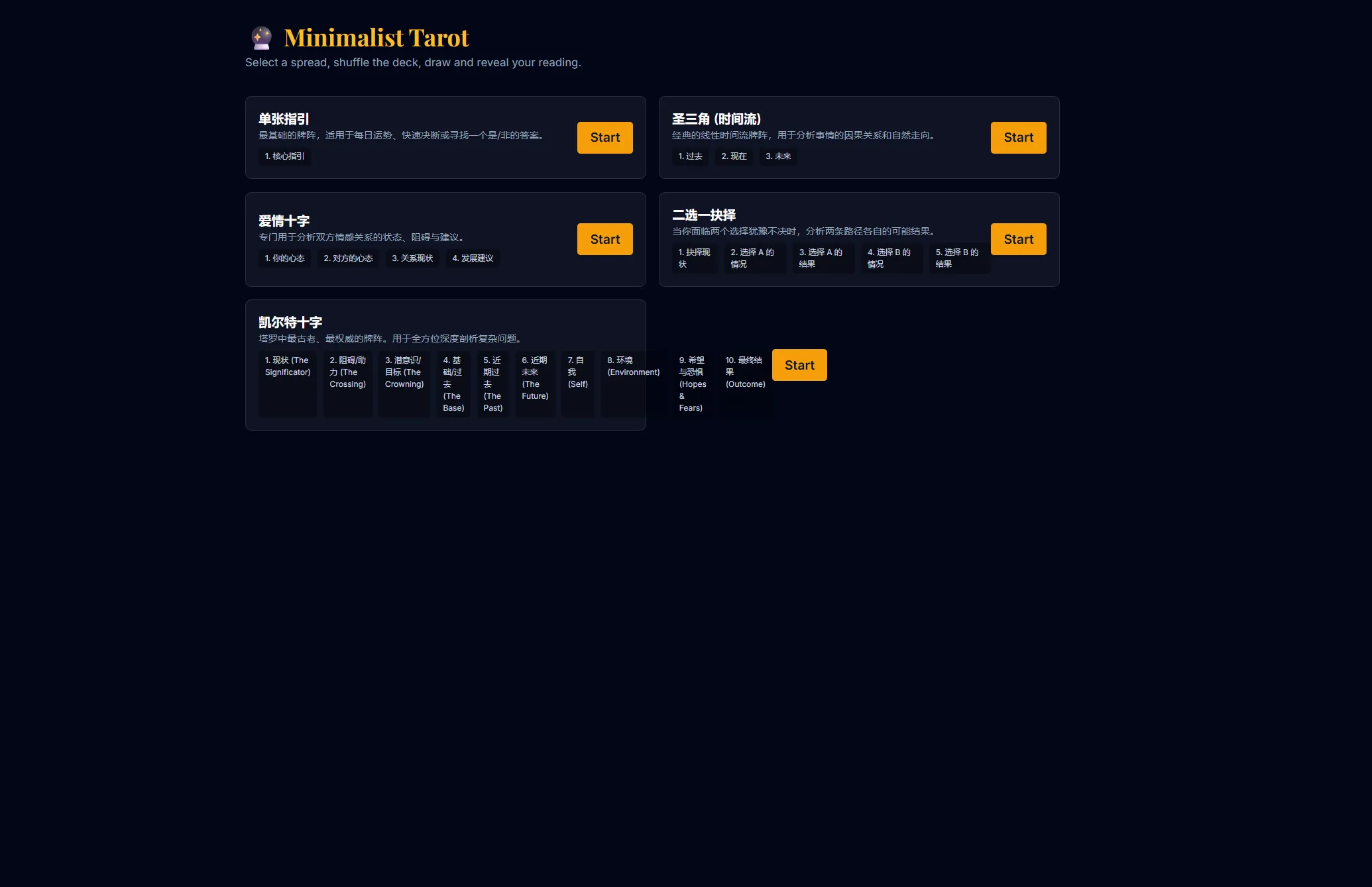Select the 1. 核心指引 position tag
The width and height of the screenshot is (1372, 887).
click(x=284, y=156)
